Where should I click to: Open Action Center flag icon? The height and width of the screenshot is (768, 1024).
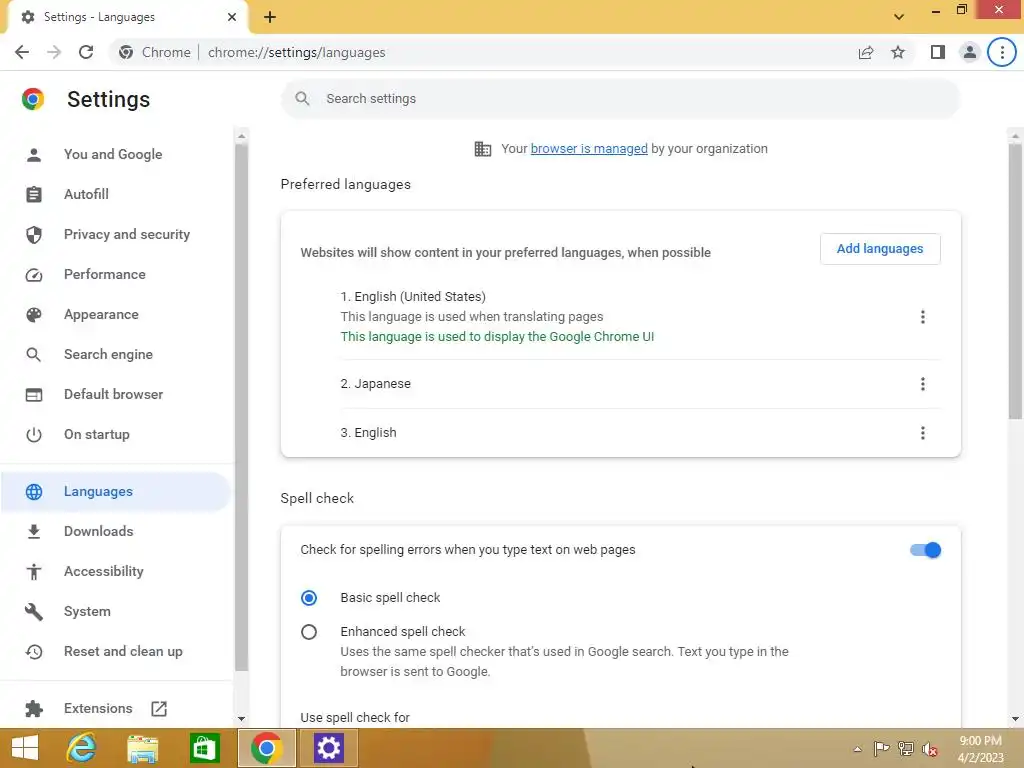point(881,749)
